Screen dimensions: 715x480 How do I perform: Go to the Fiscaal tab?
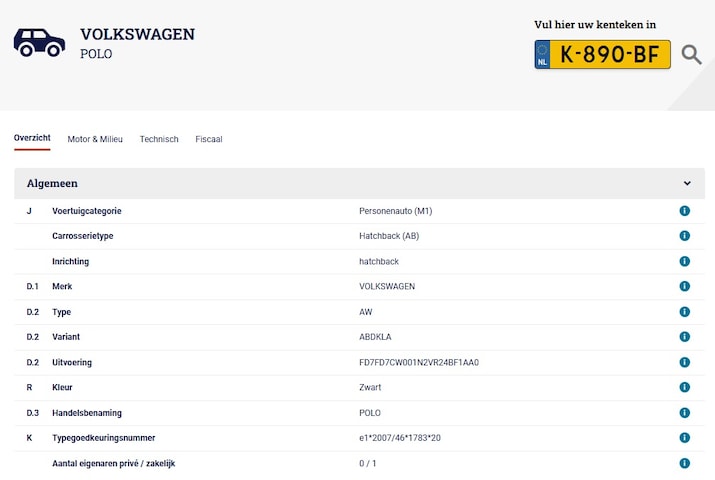pyautogui.click(x=209, y=139)
